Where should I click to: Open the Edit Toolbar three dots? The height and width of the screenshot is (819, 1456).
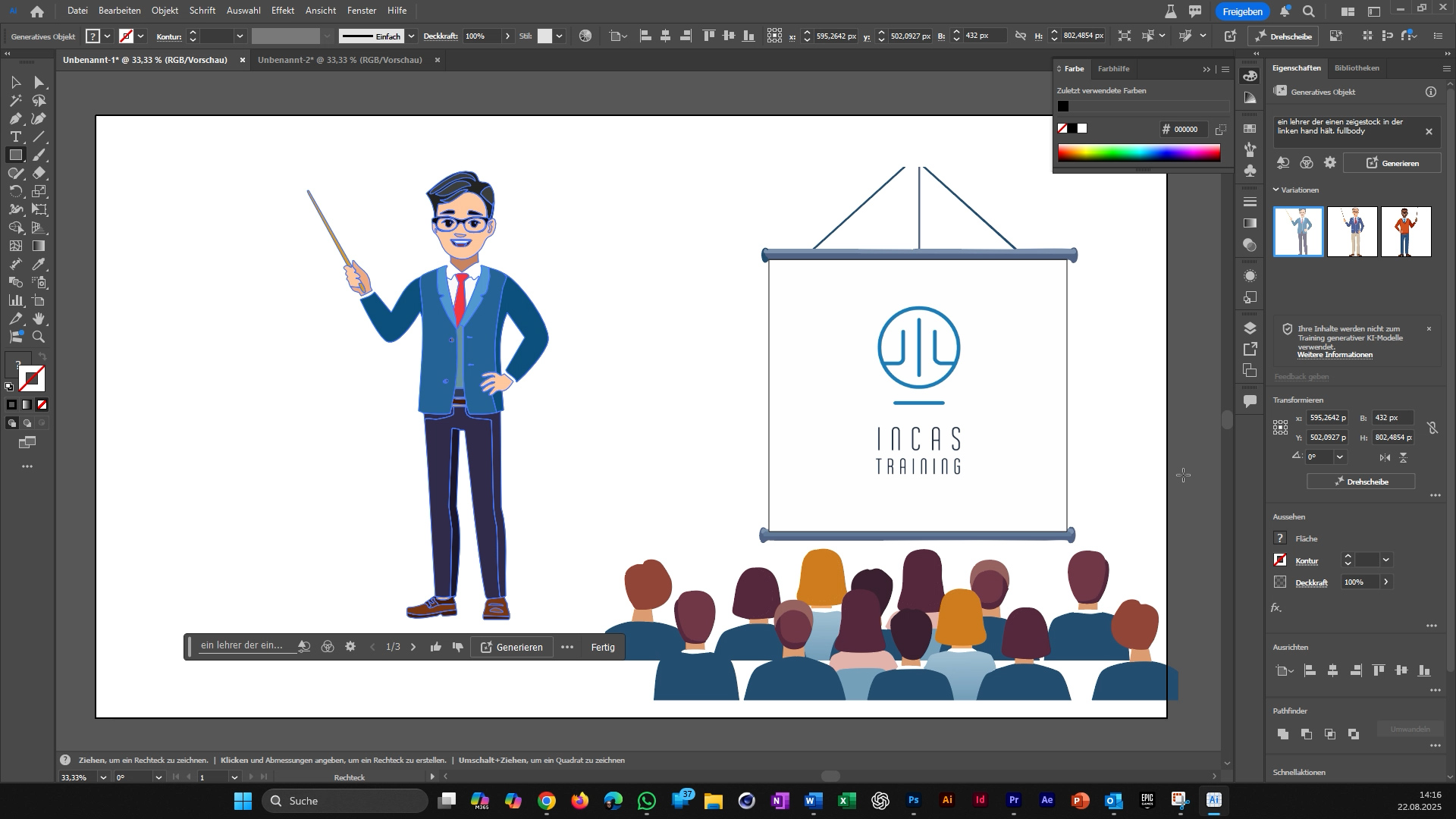tap(27, 466)
